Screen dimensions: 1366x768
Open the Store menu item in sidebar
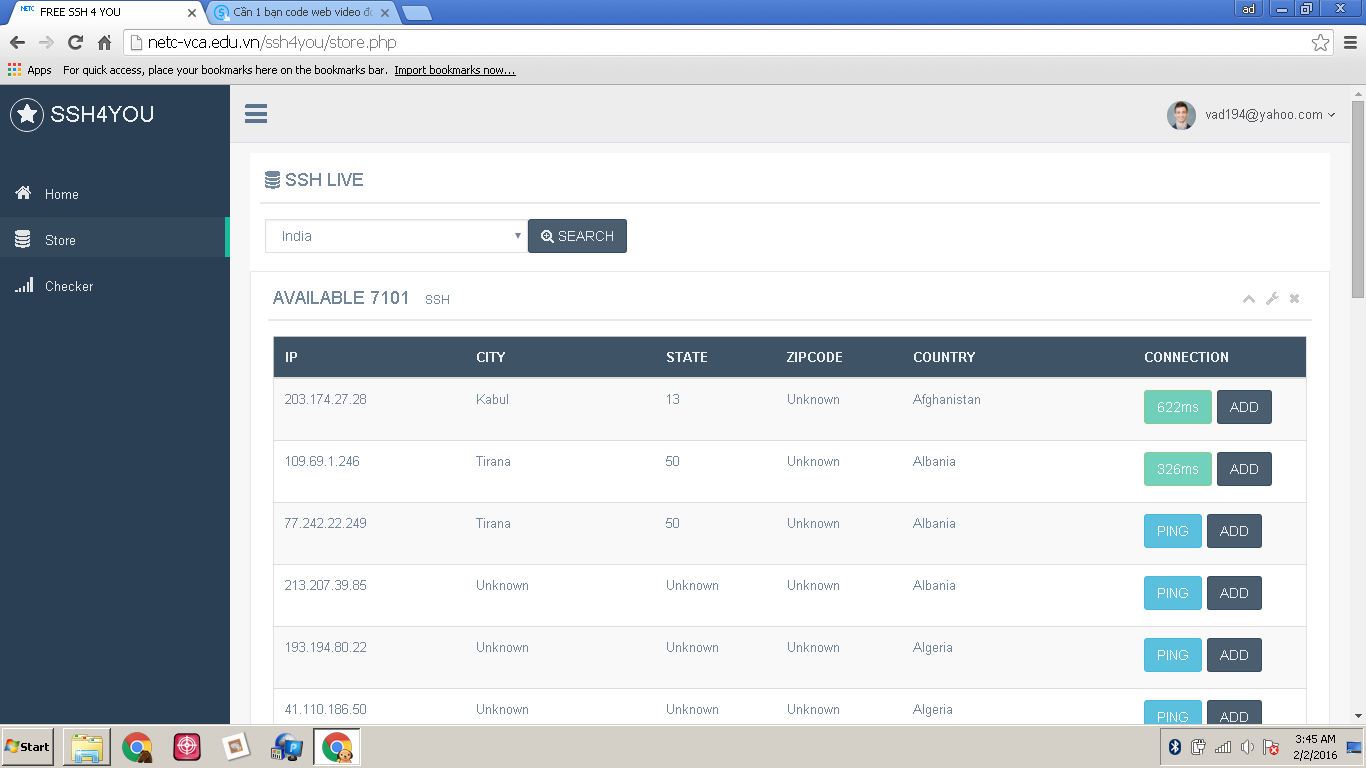click(x=114, y=240)
